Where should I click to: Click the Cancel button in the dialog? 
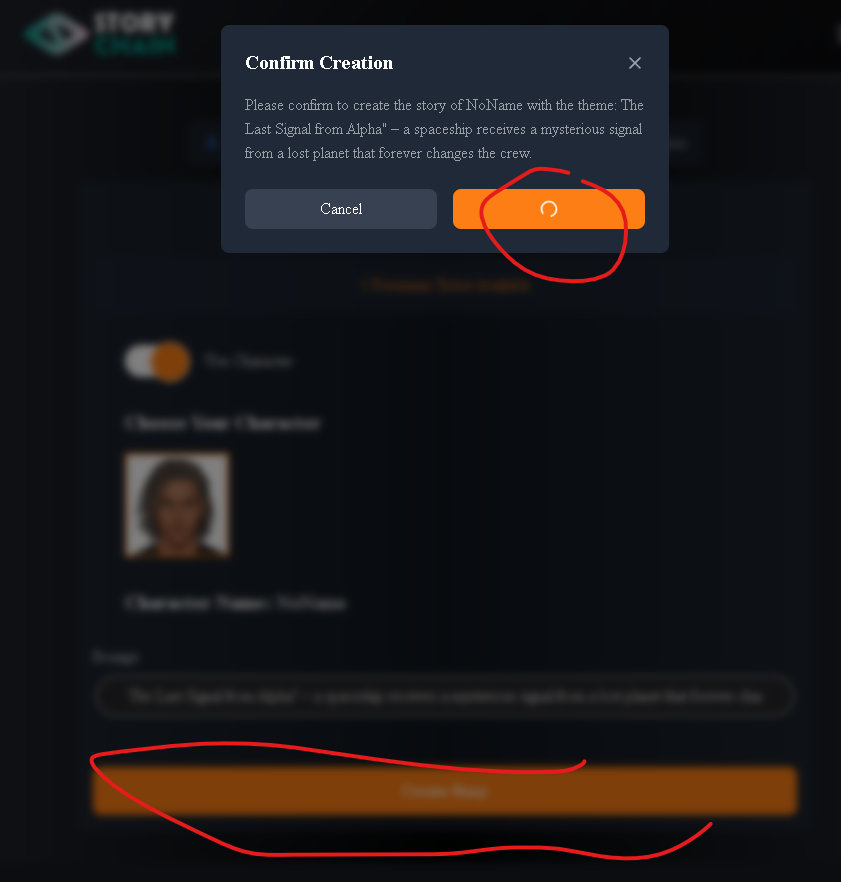click(x=341, y=209)
